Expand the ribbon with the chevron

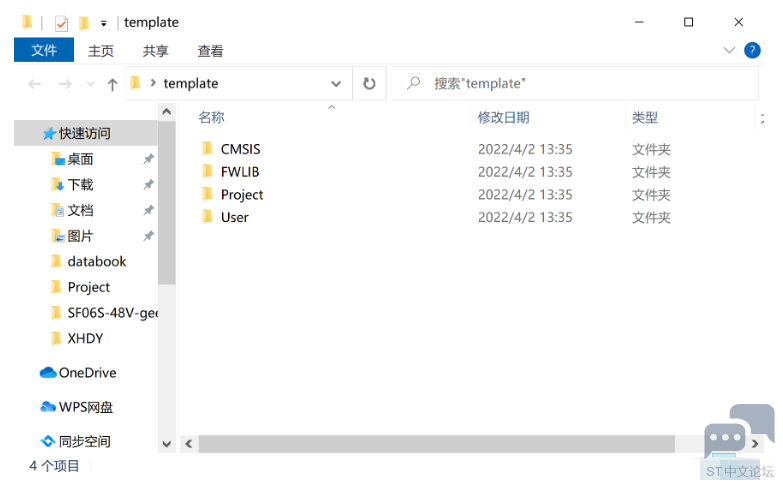pos(729,50)
